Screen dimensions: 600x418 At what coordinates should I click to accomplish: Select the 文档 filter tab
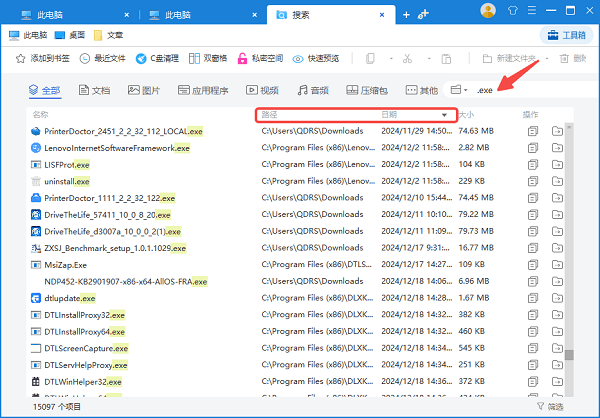(x=93, y=90)
